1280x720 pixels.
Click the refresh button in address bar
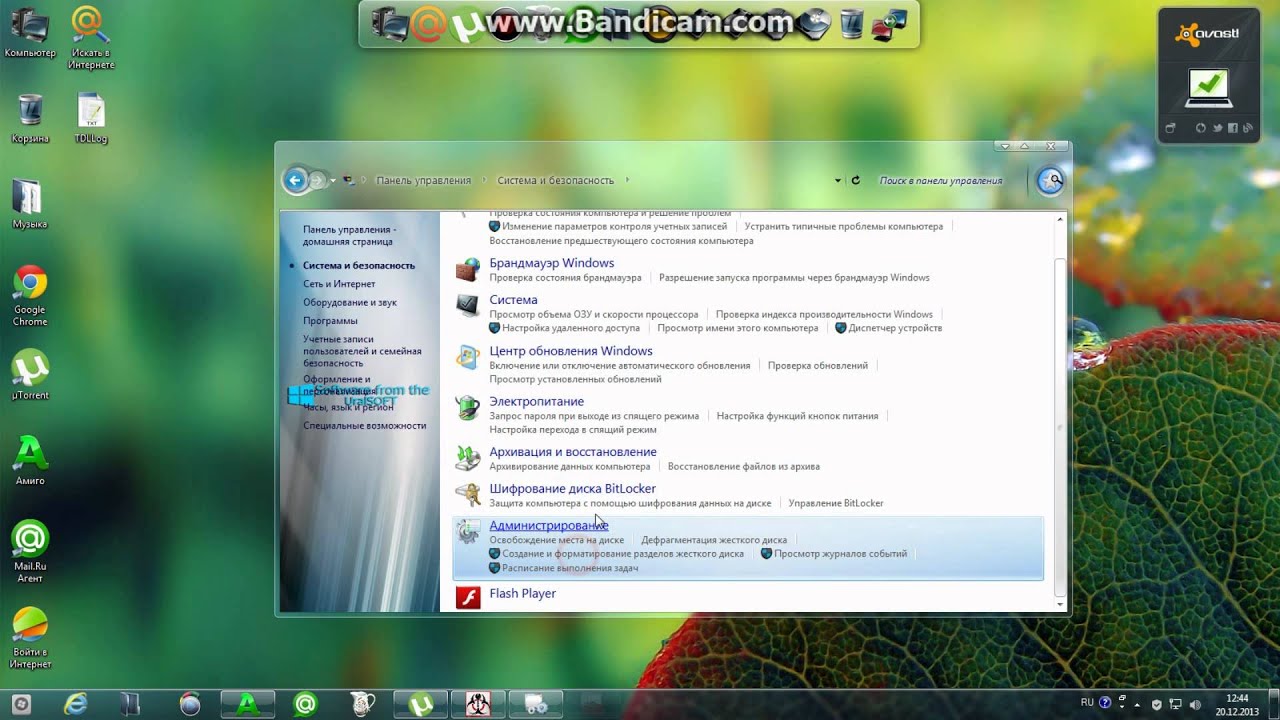pos(855,181)
